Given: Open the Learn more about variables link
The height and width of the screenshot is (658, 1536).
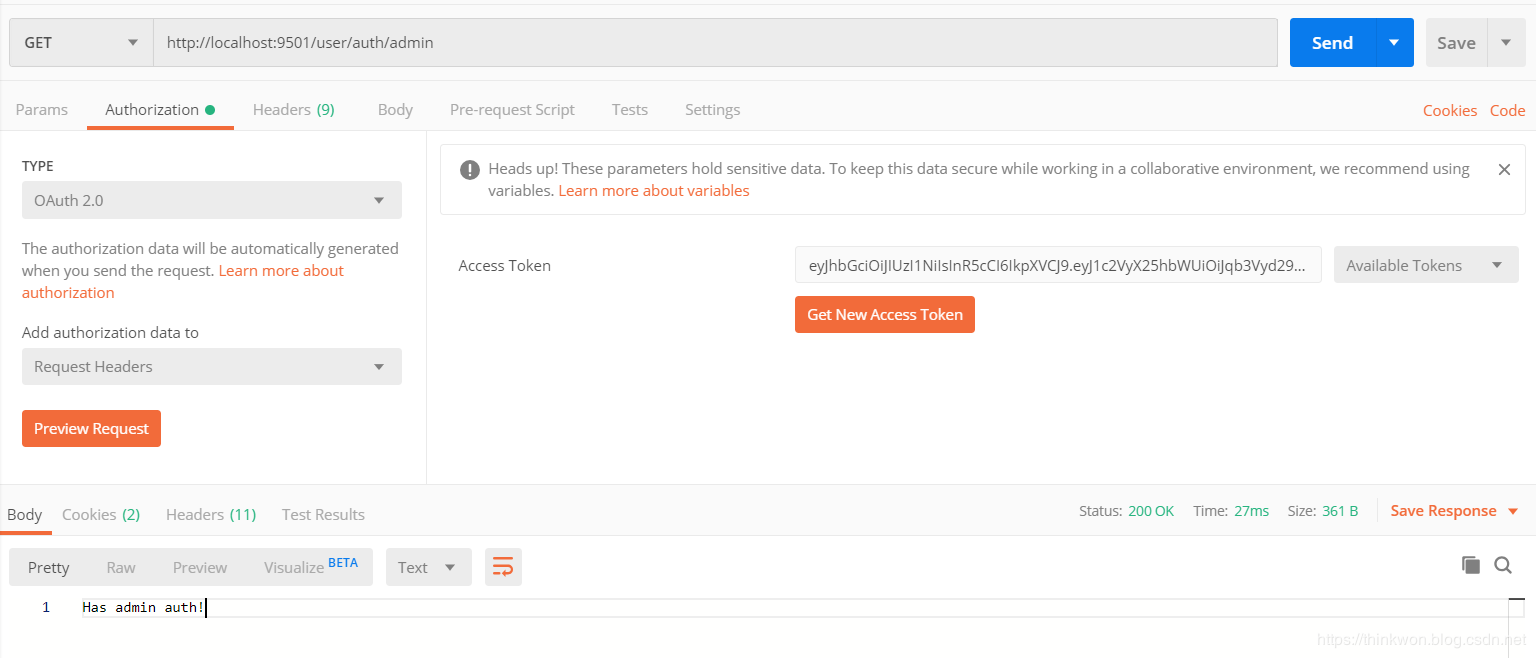Looking at the screenshot, I should tap(653, 191).
